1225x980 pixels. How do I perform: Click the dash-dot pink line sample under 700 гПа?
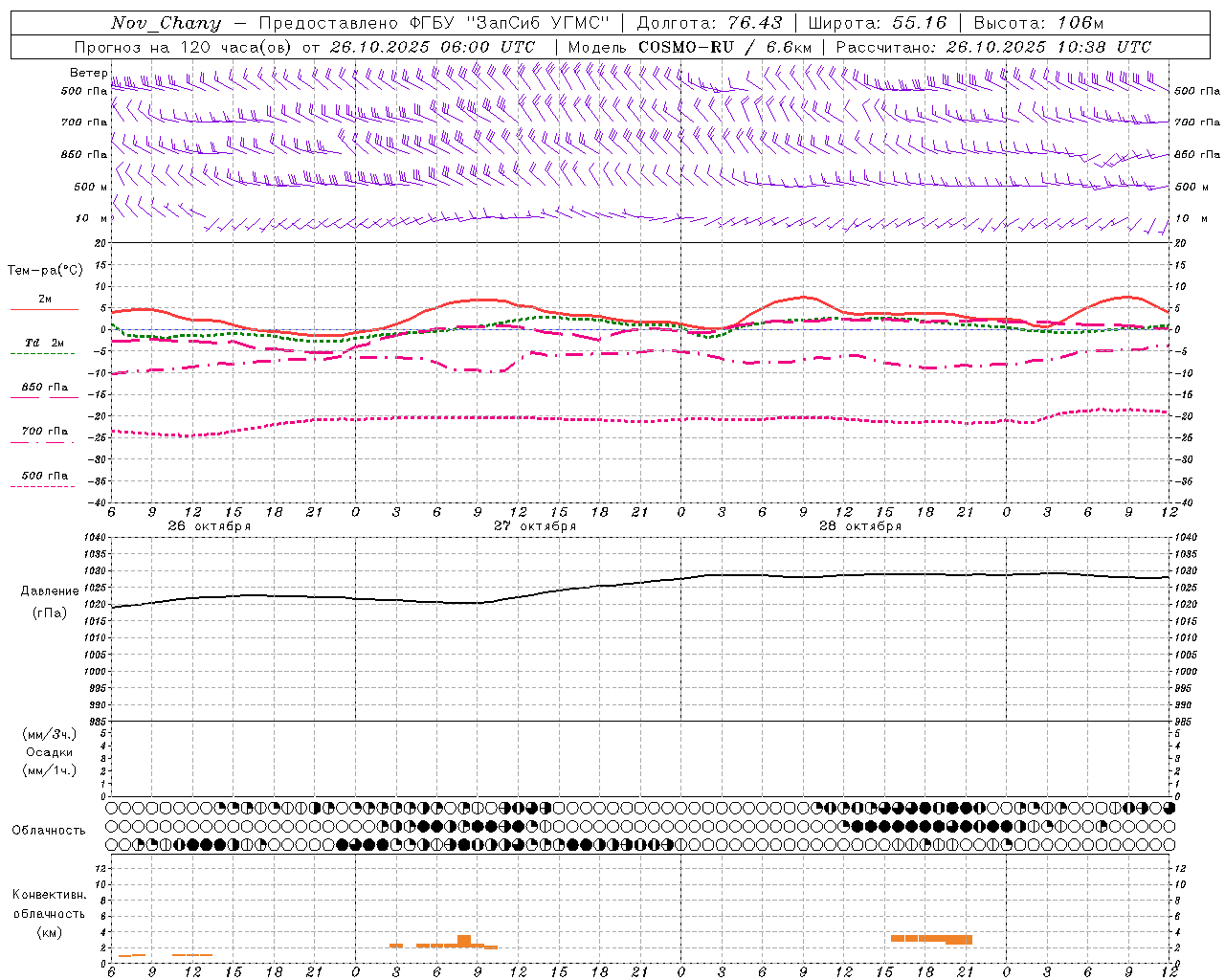[42, 442]
